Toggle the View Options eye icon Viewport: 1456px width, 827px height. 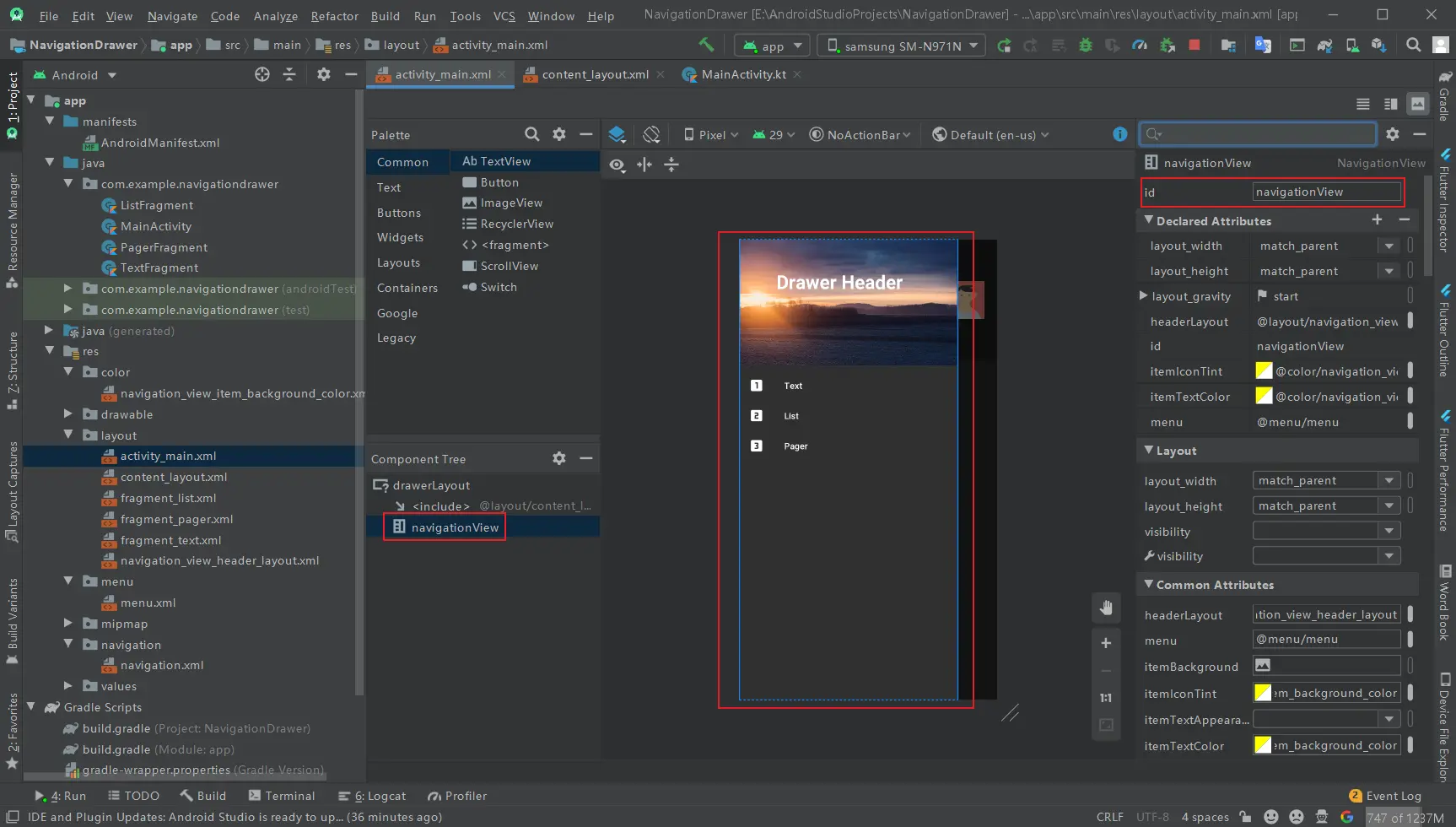click(x=617, y=165)
